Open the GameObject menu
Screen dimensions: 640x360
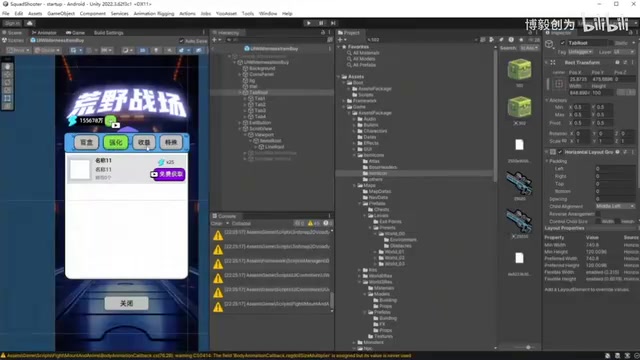[x=61, y=13]
